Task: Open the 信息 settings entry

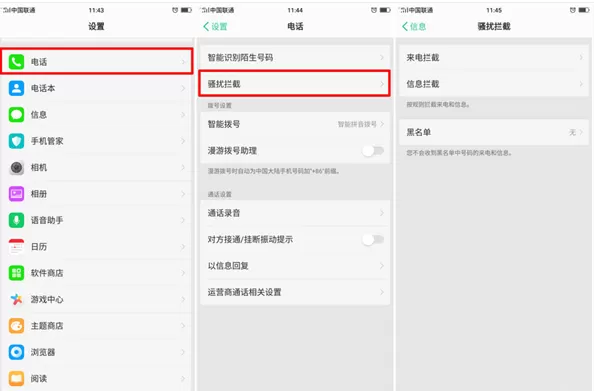Action: (x=97, y=114)
